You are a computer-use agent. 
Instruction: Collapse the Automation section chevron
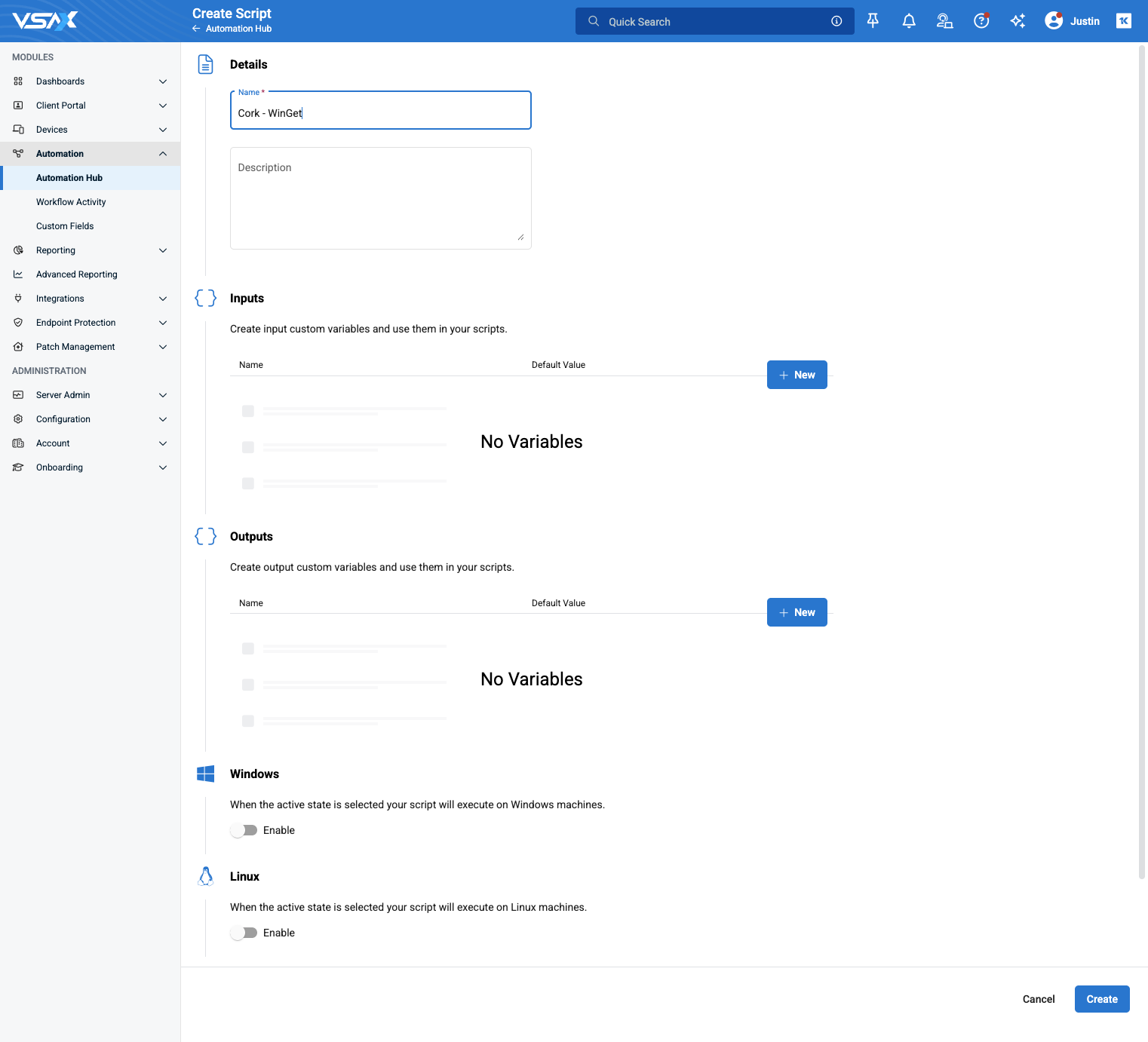163,154
